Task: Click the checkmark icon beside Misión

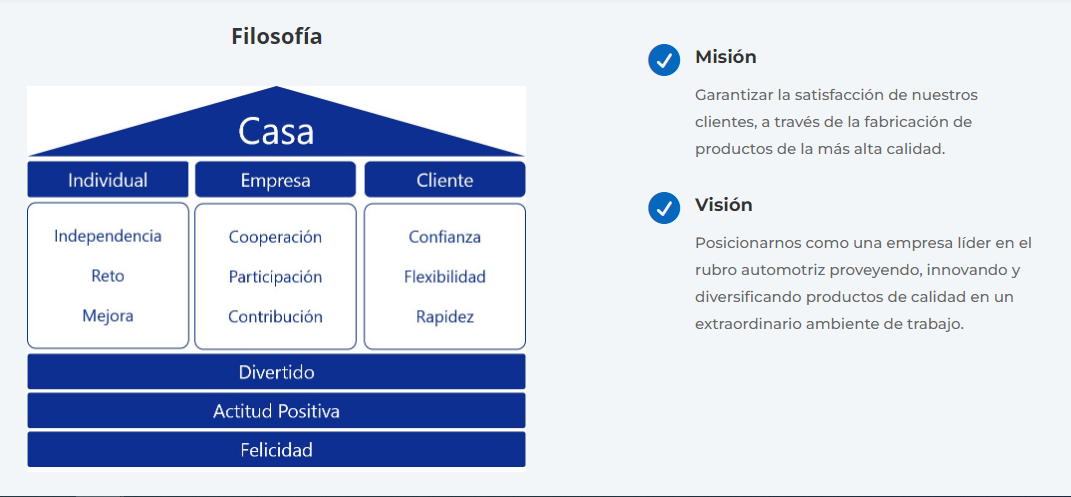Action: (x=664, y=60)
